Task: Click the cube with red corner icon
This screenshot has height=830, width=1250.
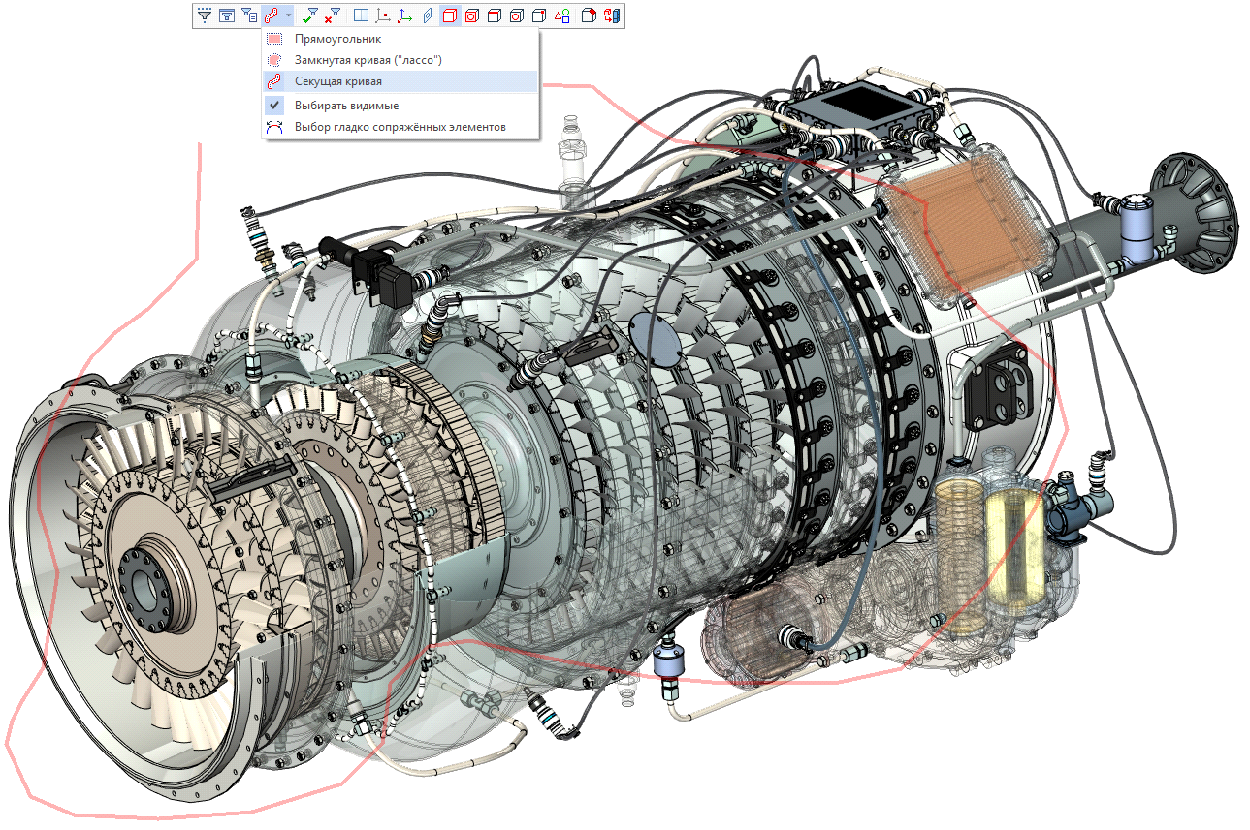Action: tap(588, 15)
